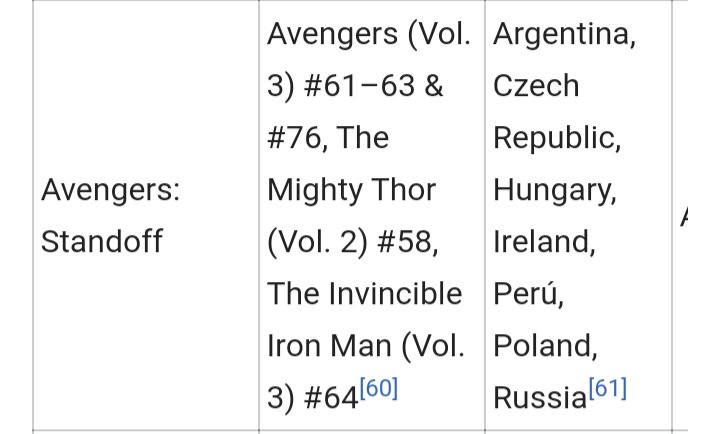Screen dimensions: 720x434
Task: Click "(Vol. 2) #58," text line
Action: click(353, 242)
